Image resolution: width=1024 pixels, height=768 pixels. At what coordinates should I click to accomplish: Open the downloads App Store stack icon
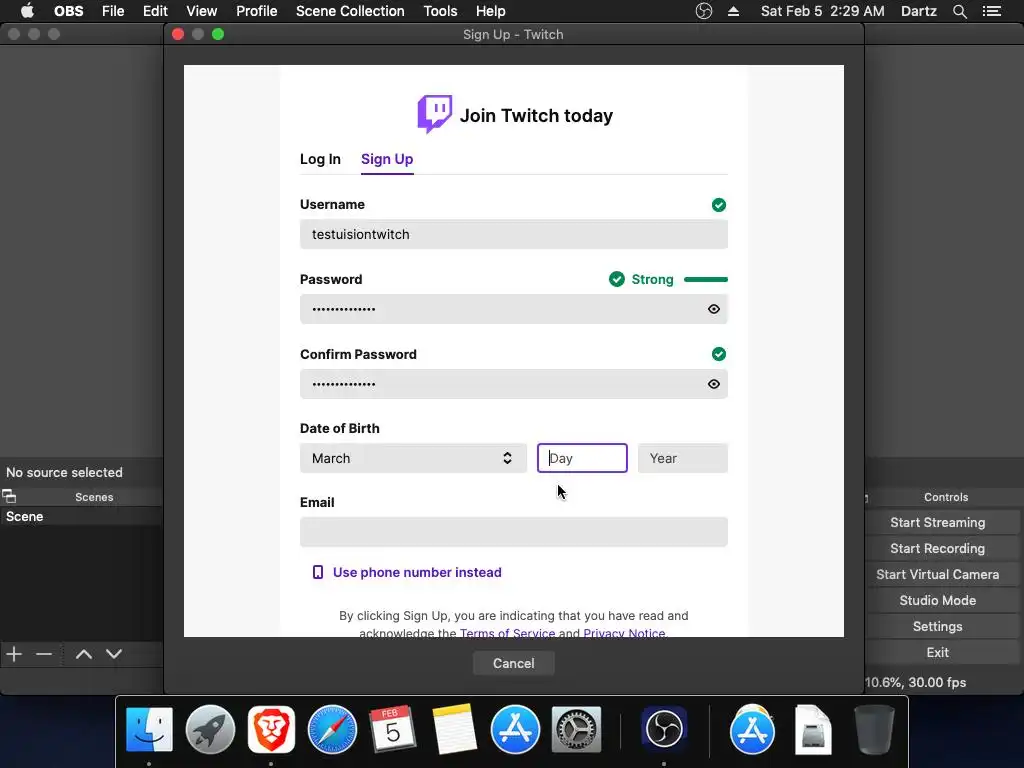(x=752, y=729)
